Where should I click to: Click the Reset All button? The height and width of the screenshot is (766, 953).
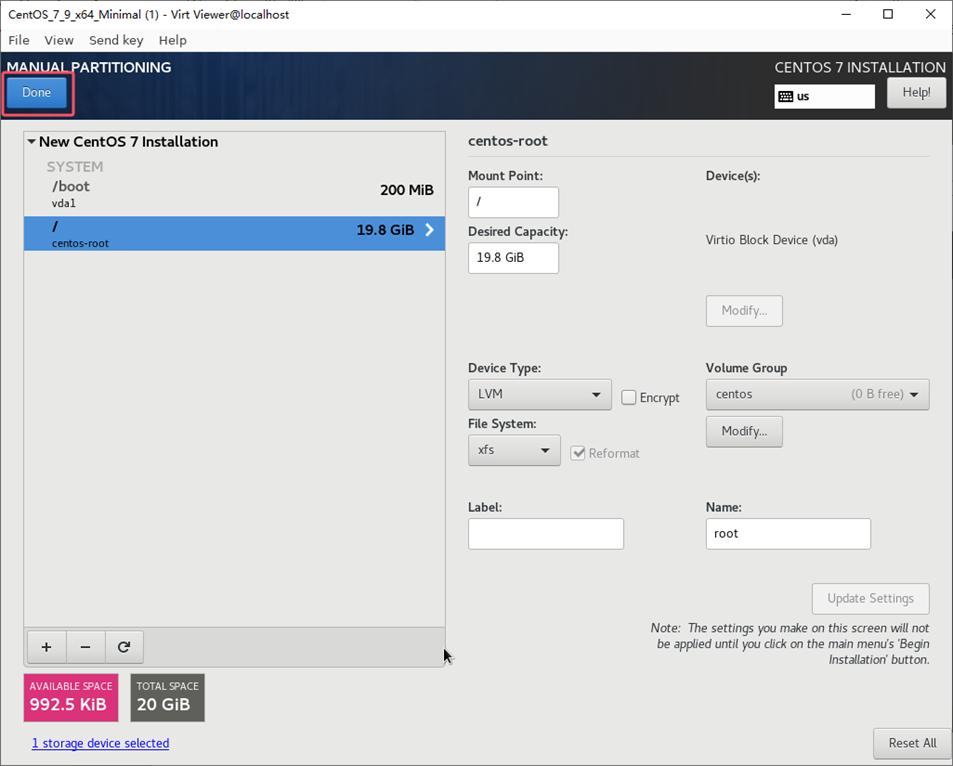point(912,744)
